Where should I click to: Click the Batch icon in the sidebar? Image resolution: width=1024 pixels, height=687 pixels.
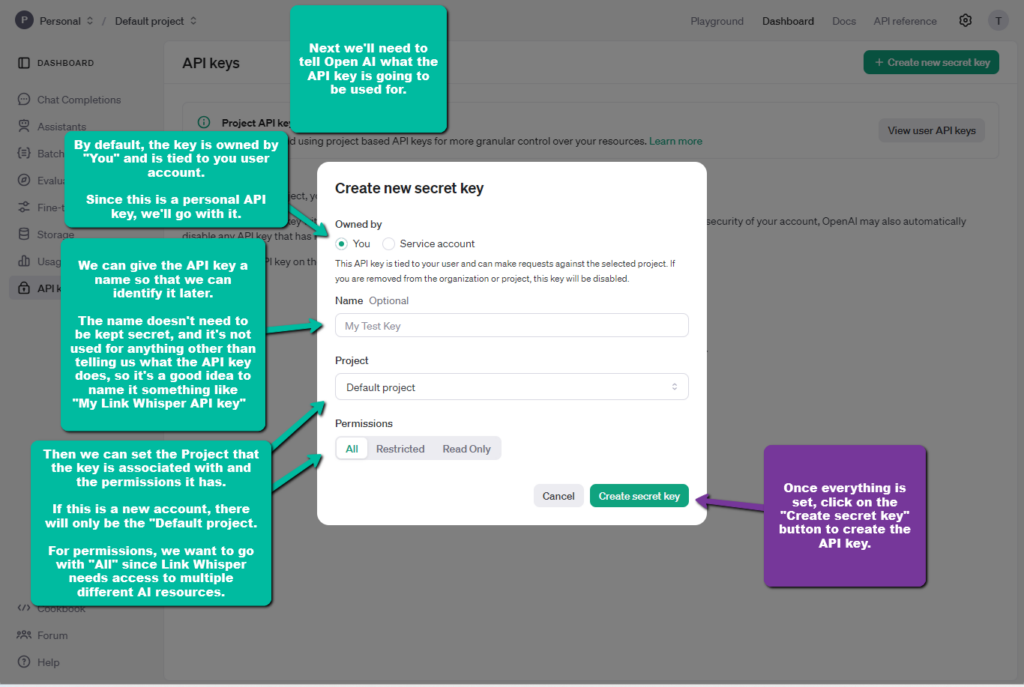click(x=24, y=153)
